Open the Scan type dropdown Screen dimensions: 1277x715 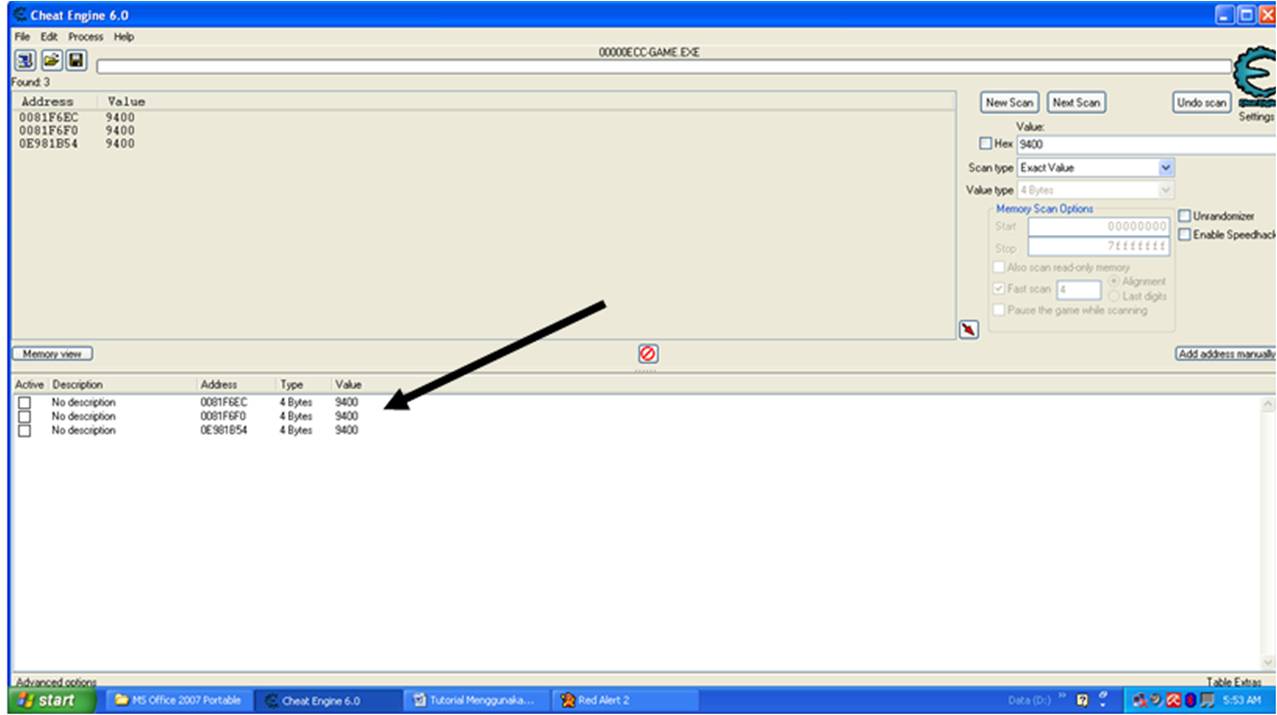pos(1166,168)
